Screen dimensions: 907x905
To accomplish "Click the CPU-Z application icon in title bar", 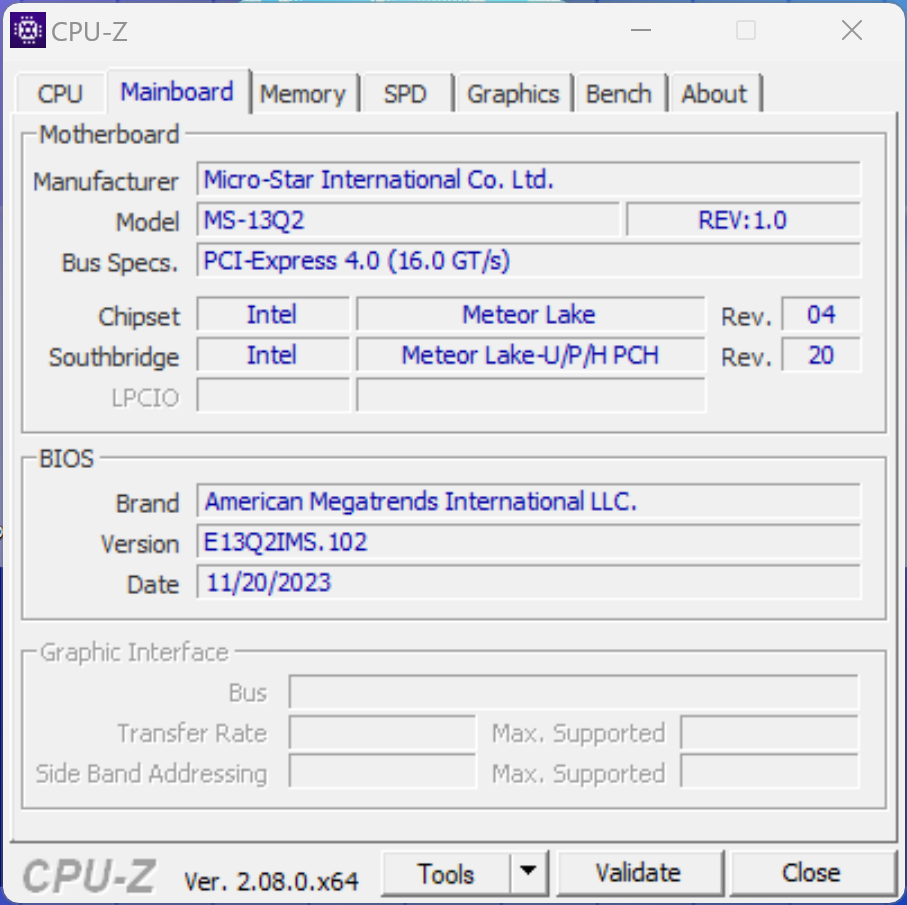I will (x=28, y=30).
